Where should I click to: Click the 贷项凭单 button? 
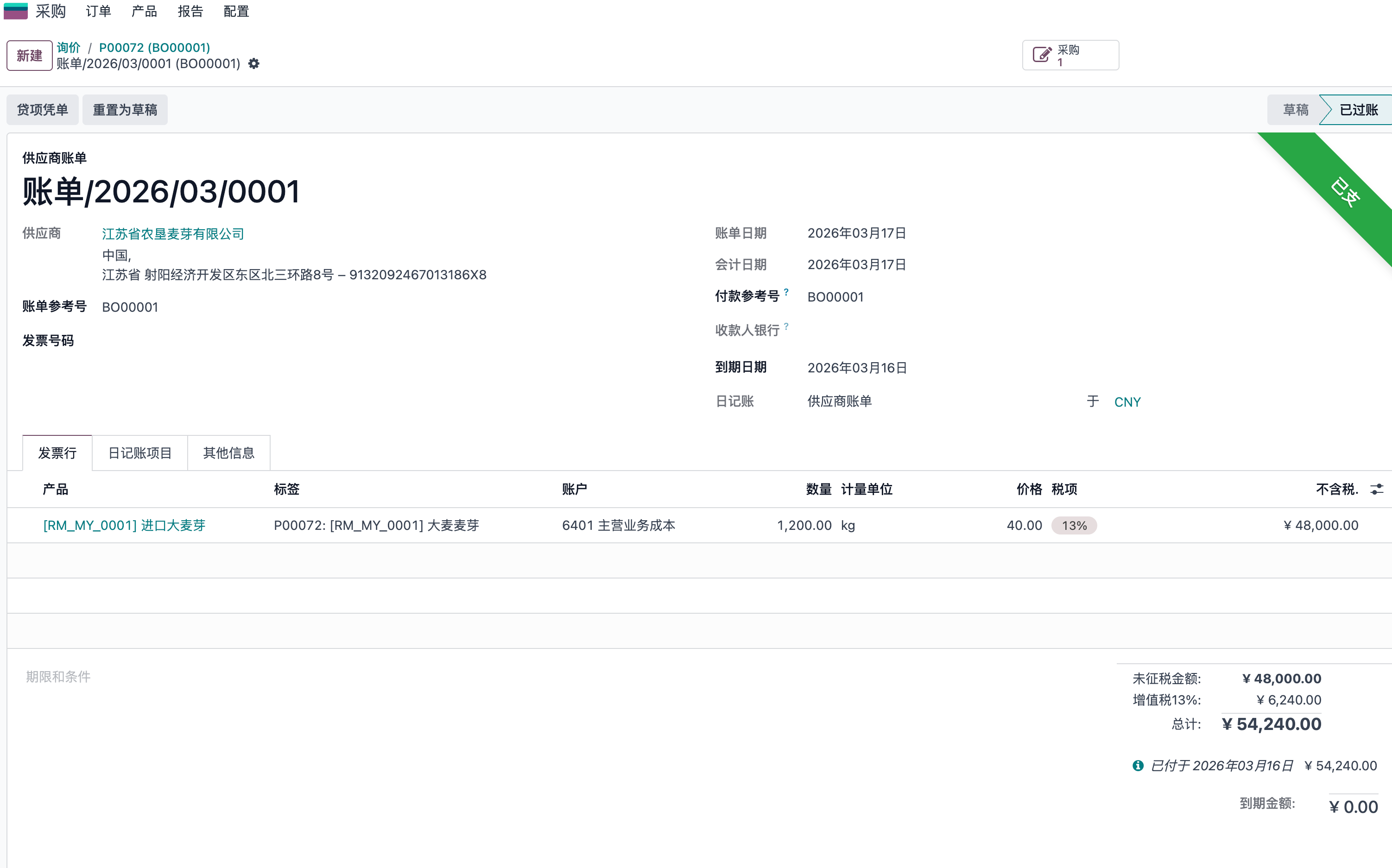(43, 110)
